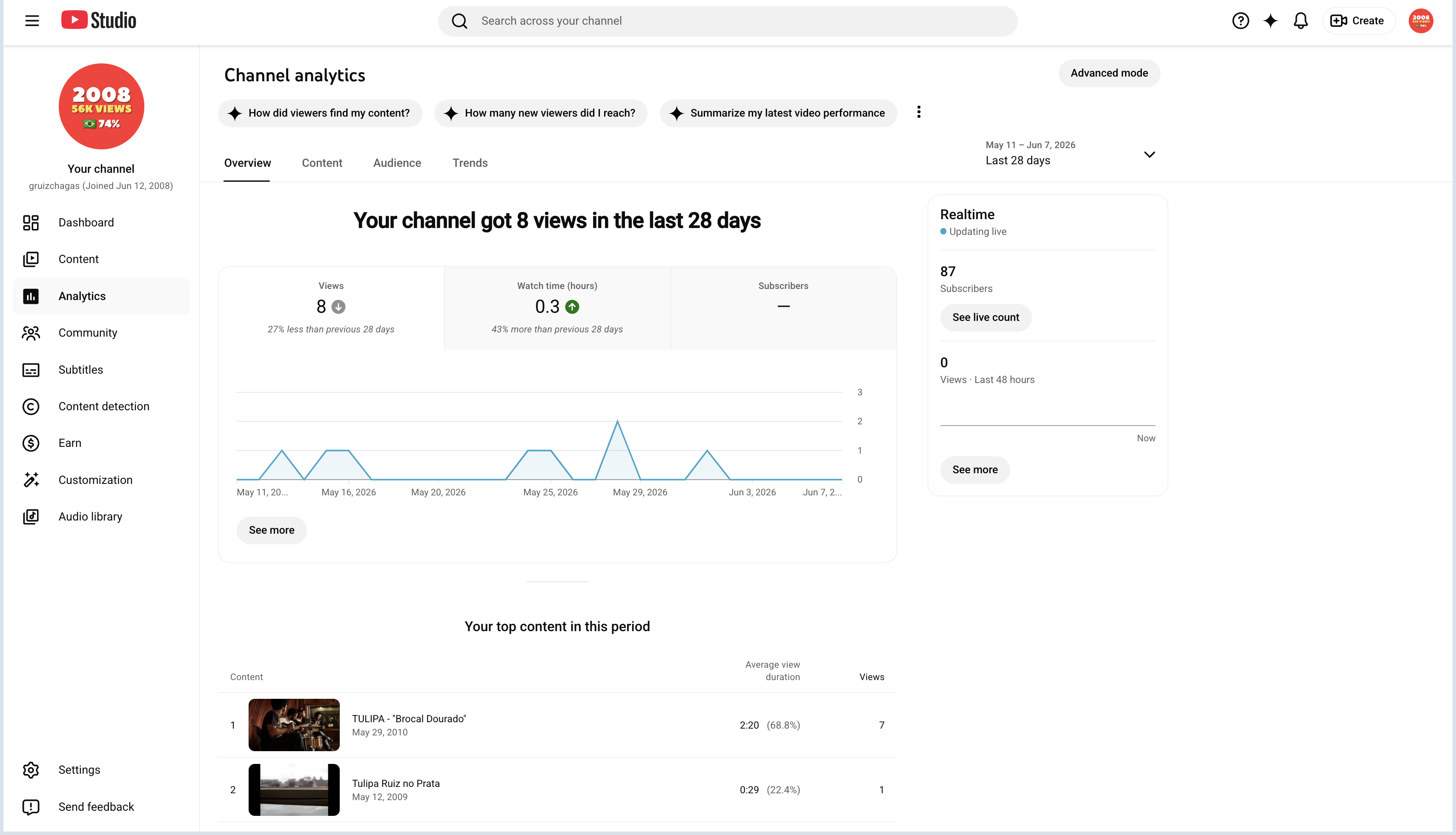This screenshot has height=835, width=1456.
Task: Open Earn in the sidebar
Action: [x=101, y=443]
